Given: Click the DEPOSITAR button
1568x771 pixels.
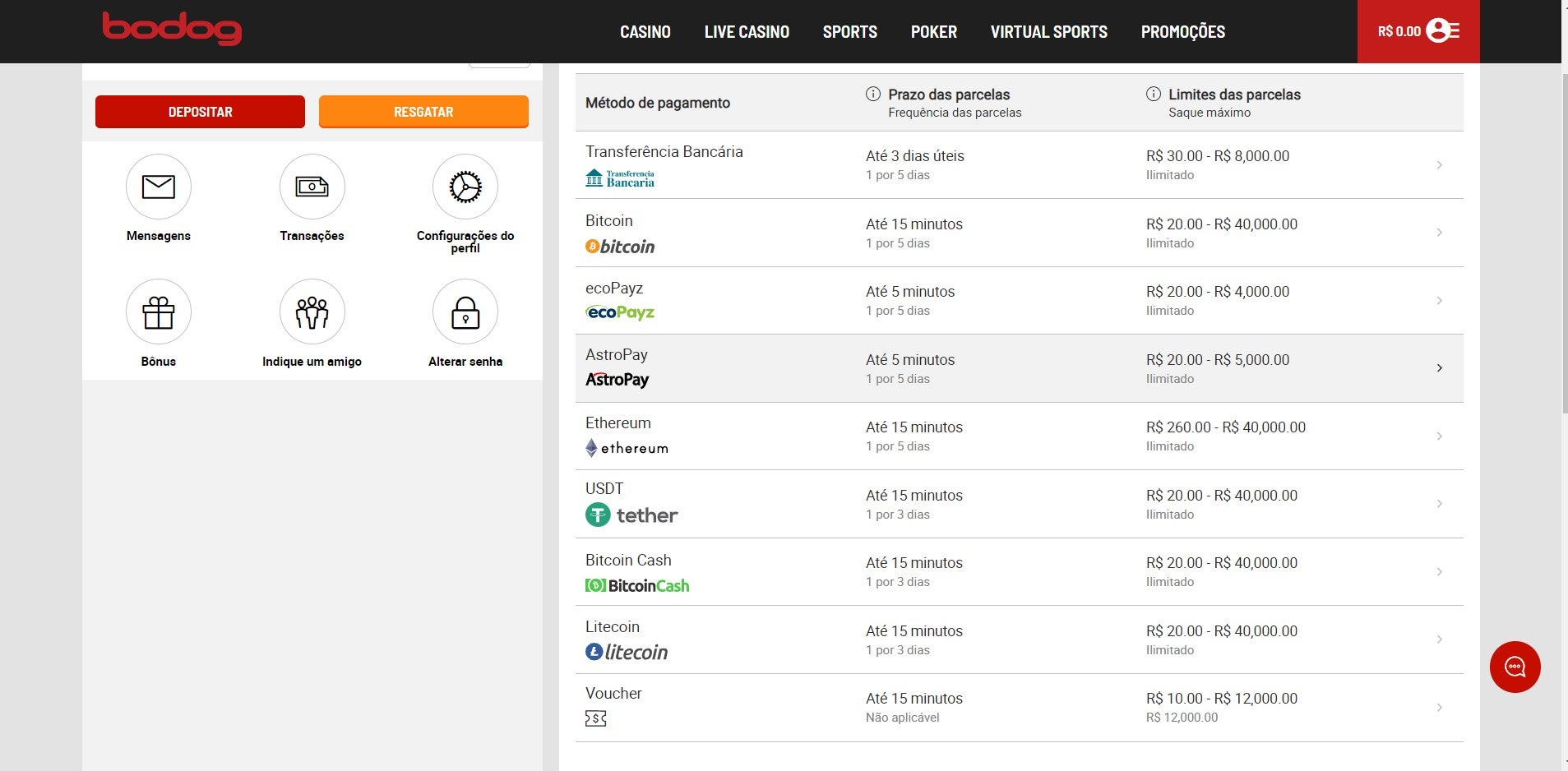Looking at the screenshot, I should point(200,112).
